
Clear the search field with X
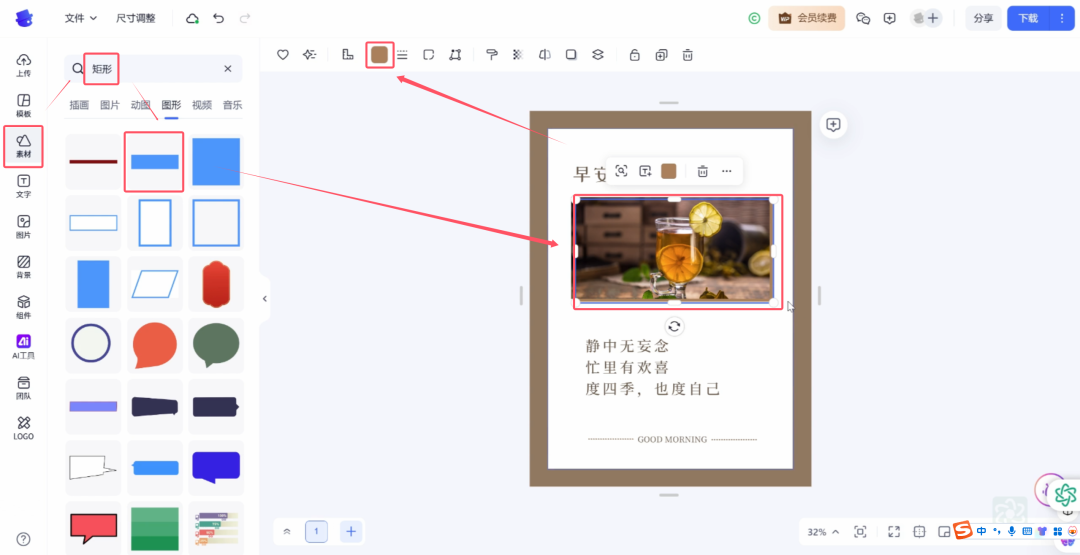(x=228, y=69)
